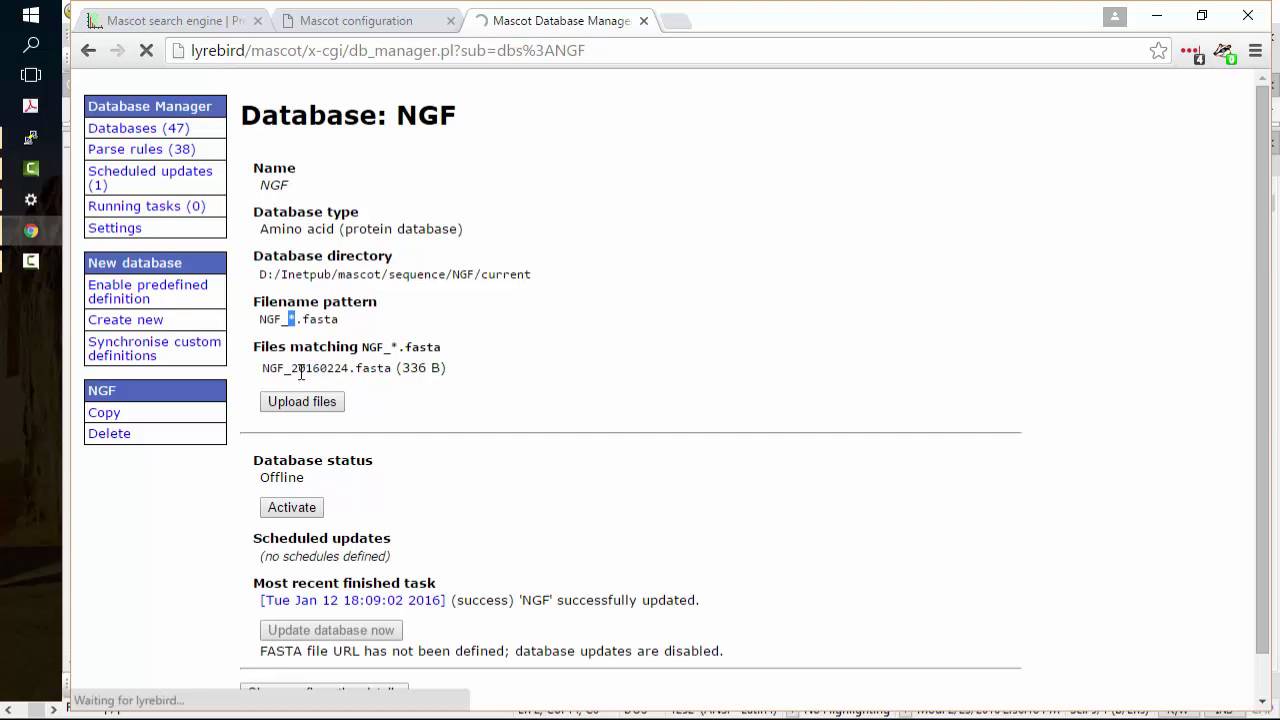Click the Amino acid (protein database) text
This screenshot has width=1280, height=720.
point(361,229)
